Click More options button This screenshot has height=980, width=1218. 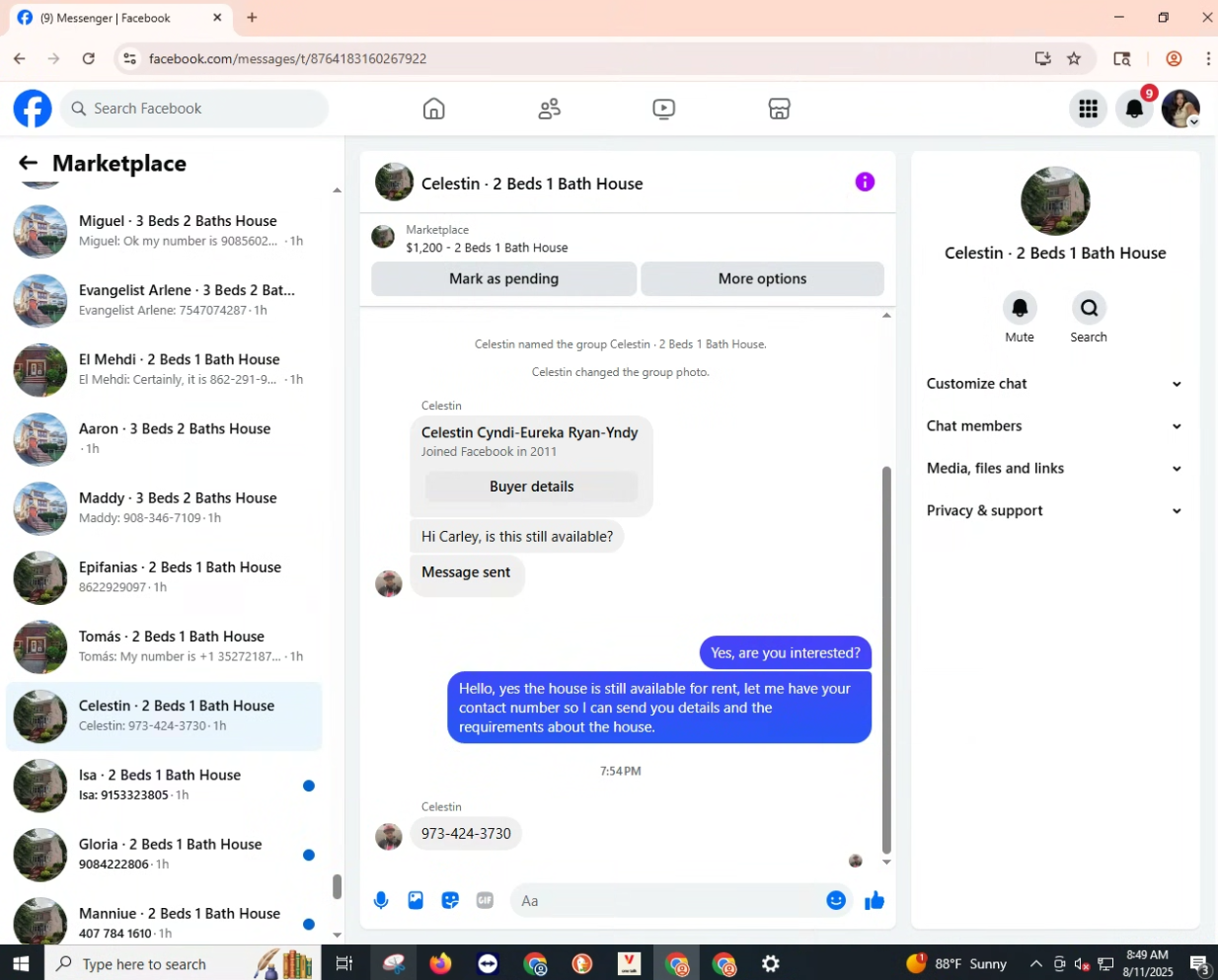click(762, 278)
